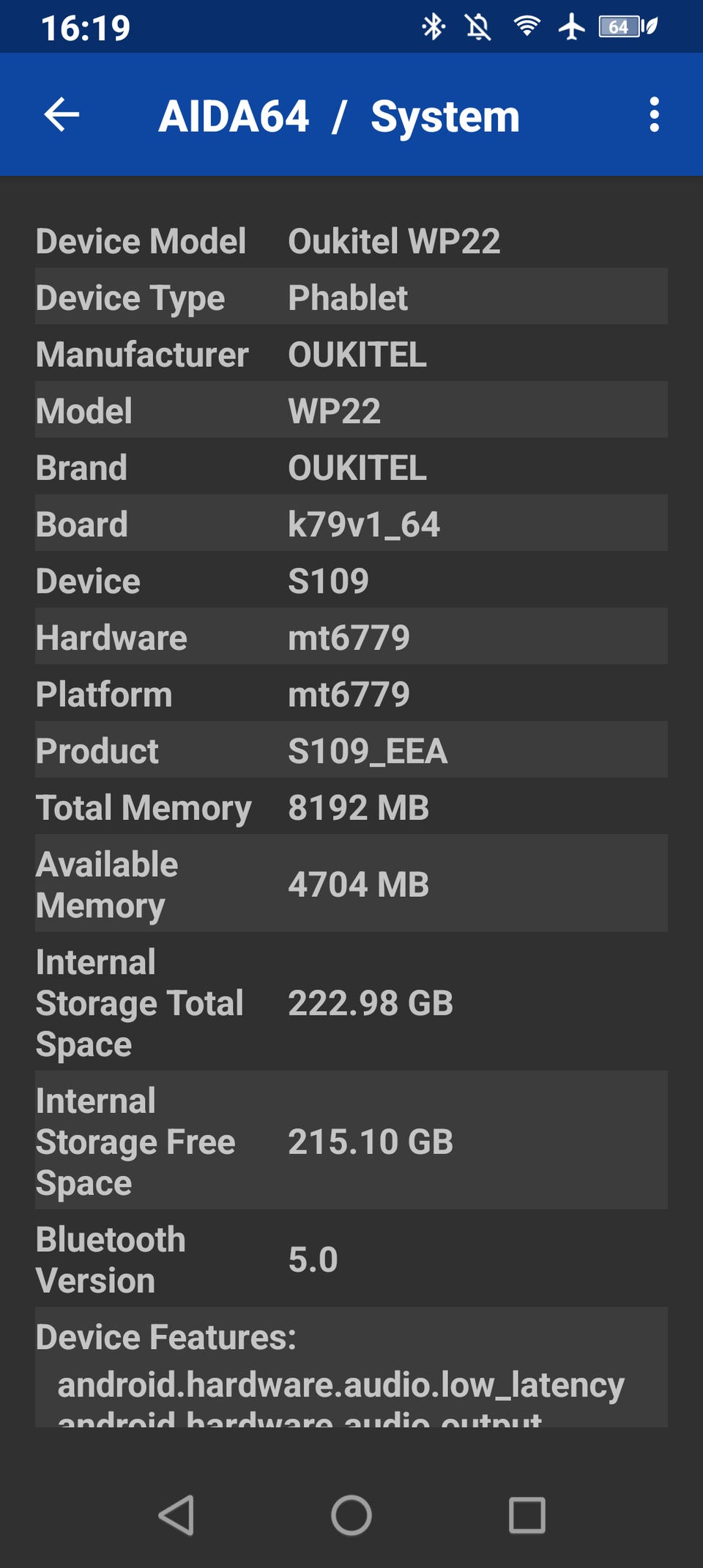Image resolution: width=703 pixels, height=1568 pixels.
Task: Select the Device Type Phablet row
Action: [351, 297]
